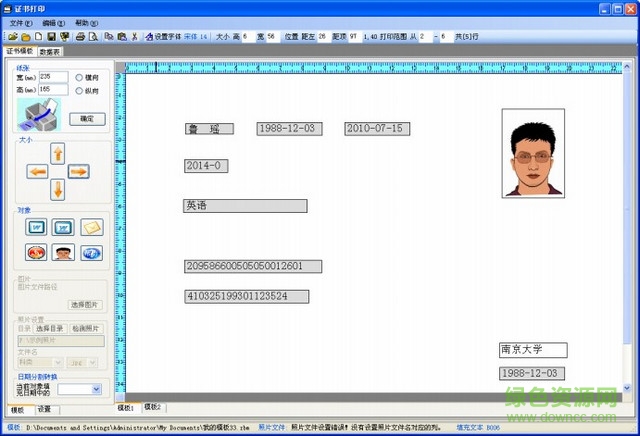Screen dimensions: 640x436
Task: Select the 纵向 portrait radio button
Action: point(79,91)
